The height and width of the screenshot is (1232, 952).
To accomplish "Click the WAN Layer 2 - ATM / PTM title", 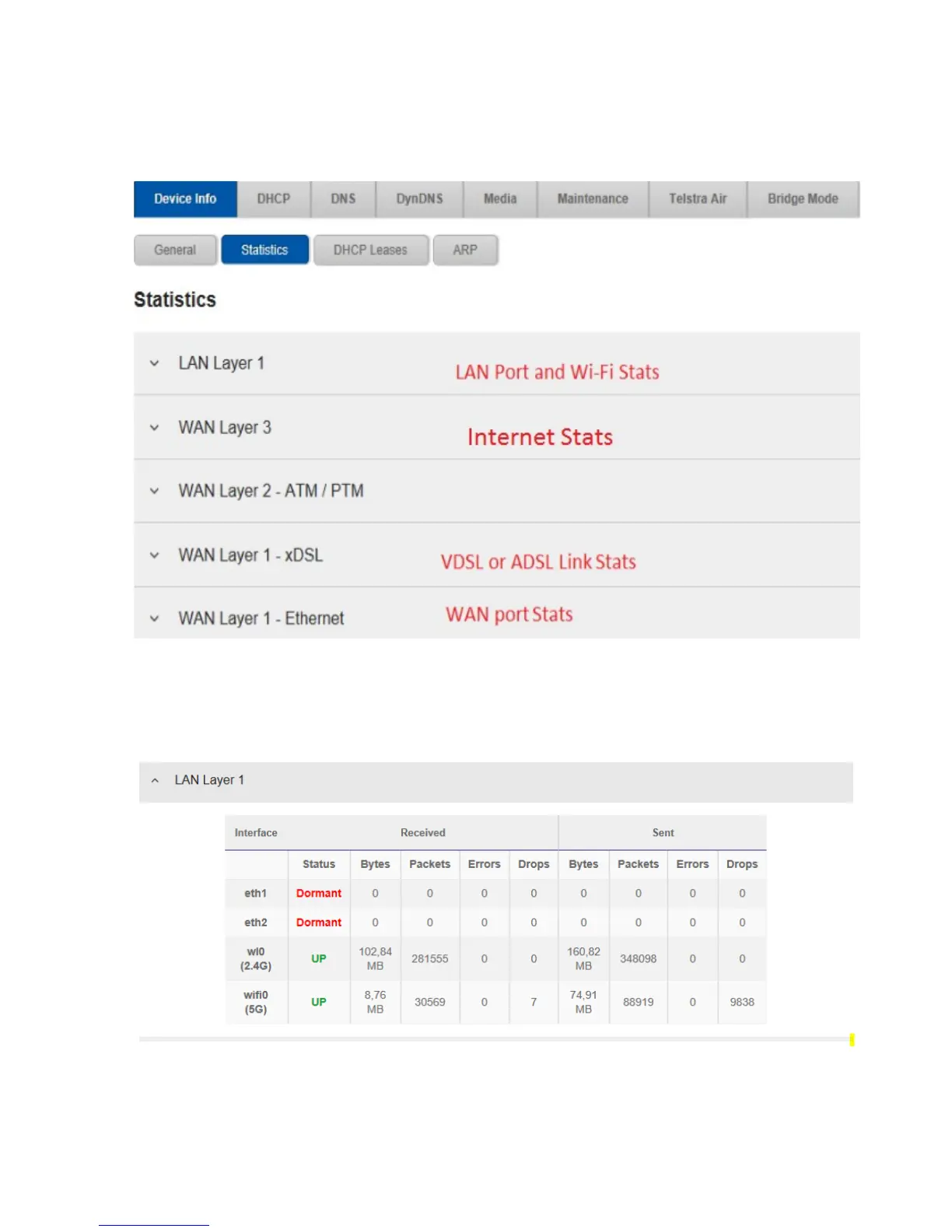I will click(271, 491).
